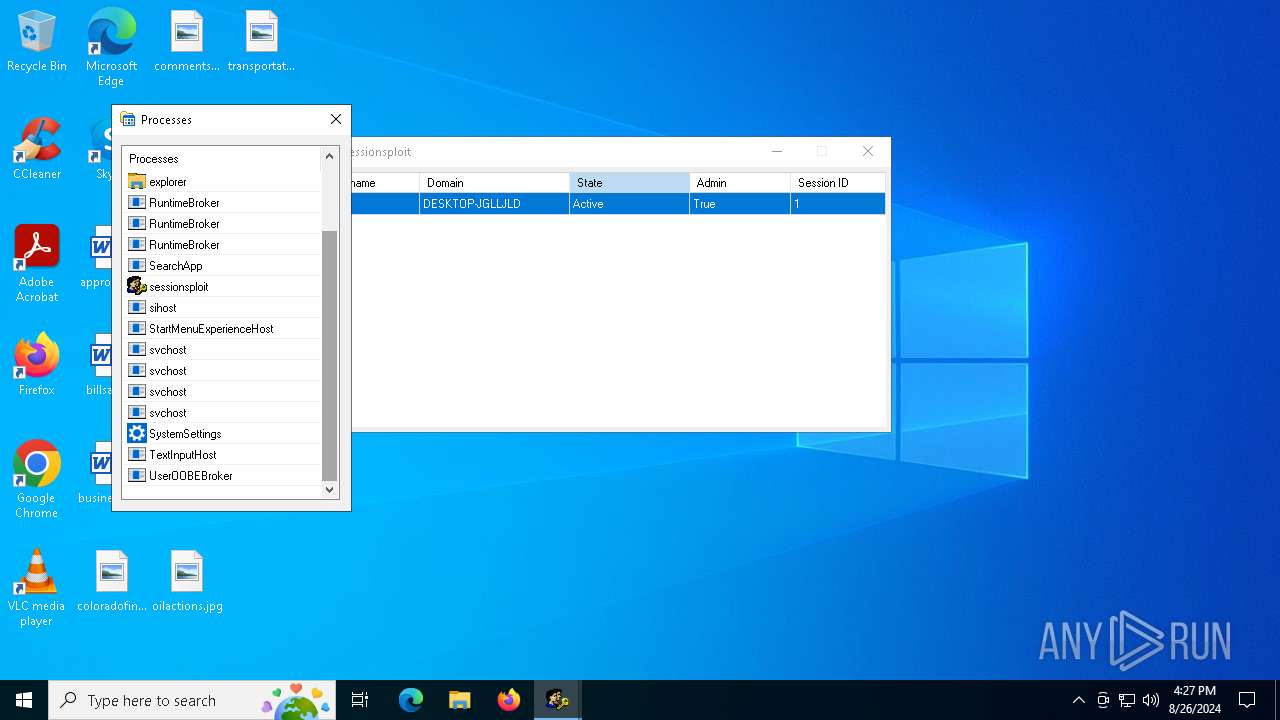Minimize the sessionsploit window
This screenshot has width=1280, height=720.
[777, 152]
